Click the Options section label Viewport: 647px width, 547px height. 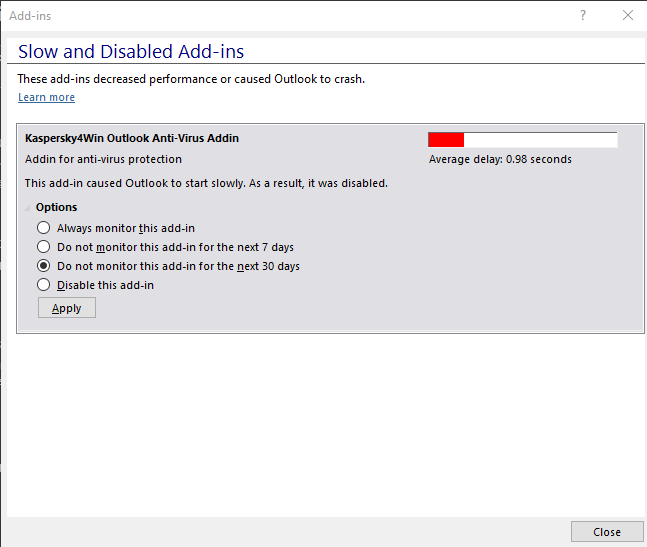pos(57,207)
